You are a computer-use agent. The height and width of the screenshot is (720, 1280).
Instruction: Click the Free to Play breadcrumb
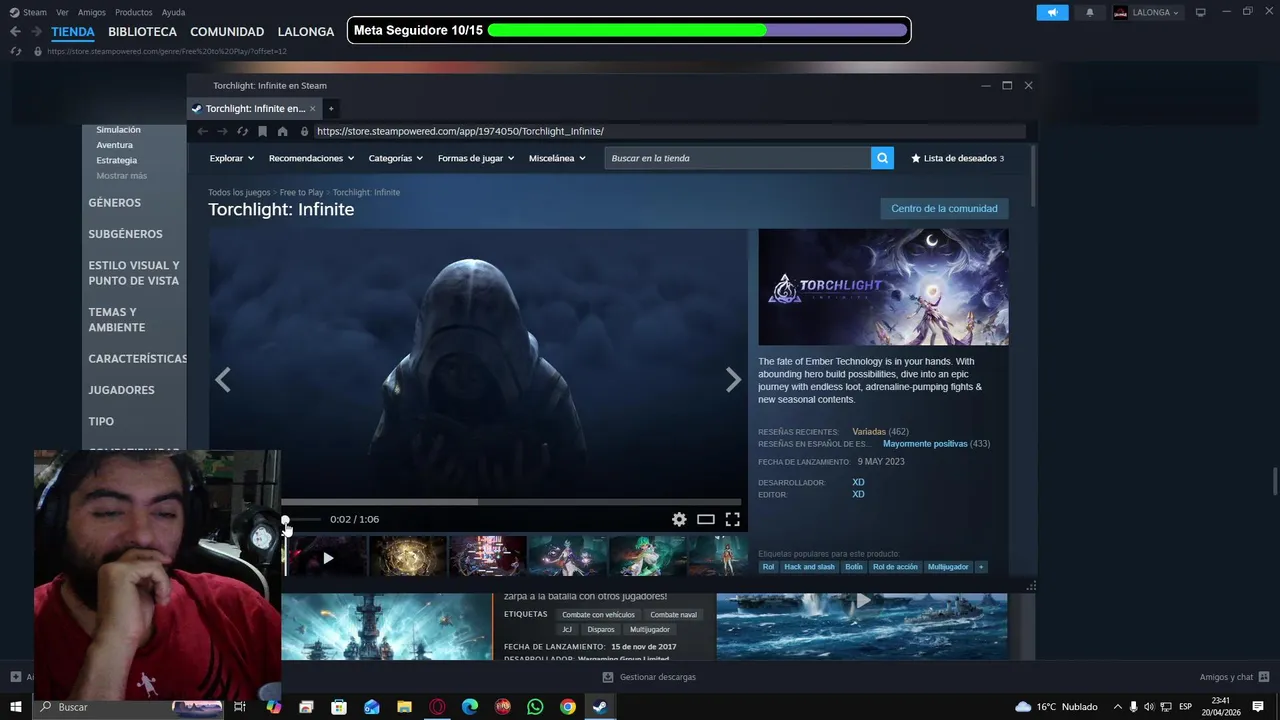(301, 192)
